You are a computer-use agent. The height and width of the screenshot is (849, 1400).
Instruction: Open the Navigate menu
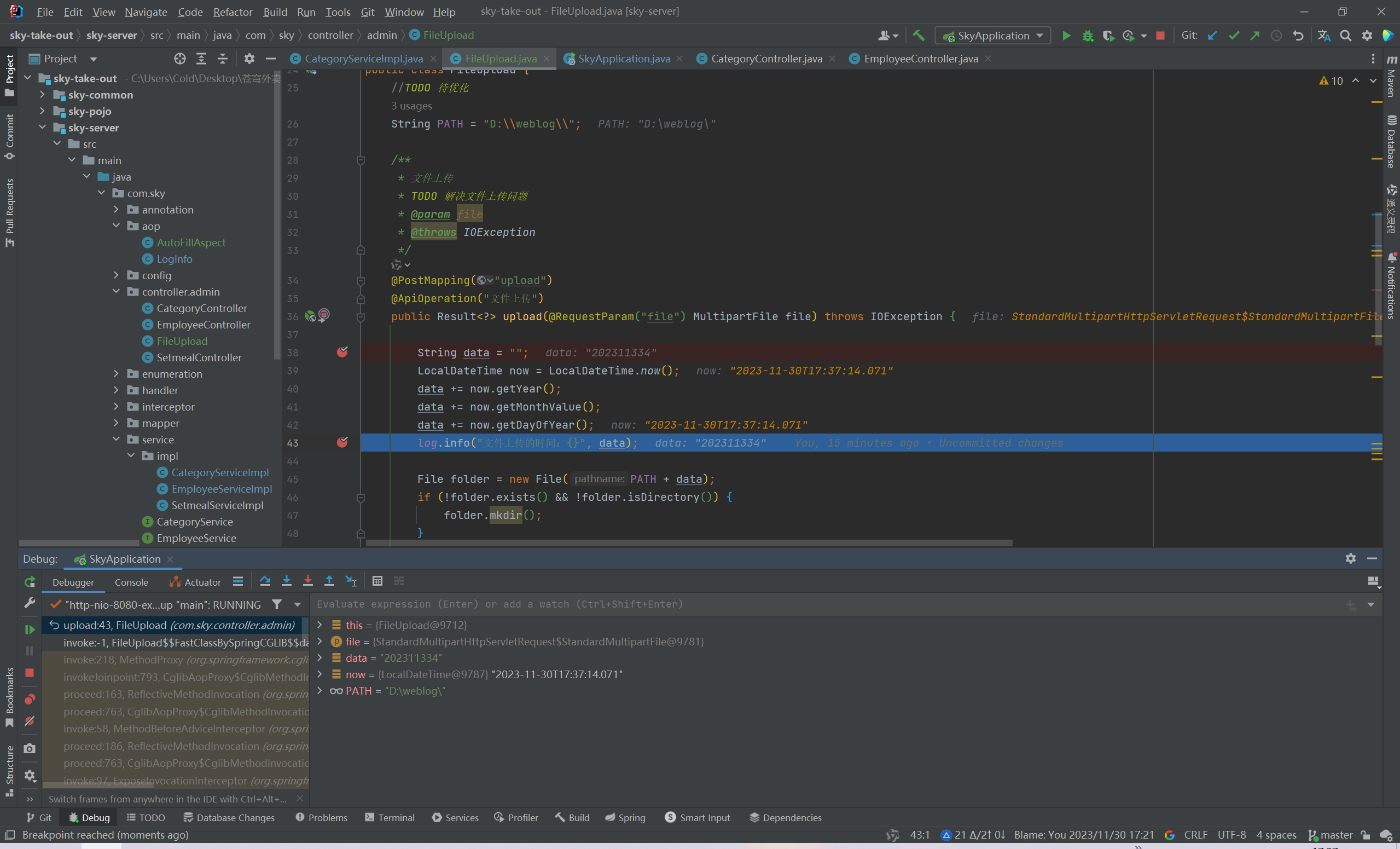(x=146, y=11)
